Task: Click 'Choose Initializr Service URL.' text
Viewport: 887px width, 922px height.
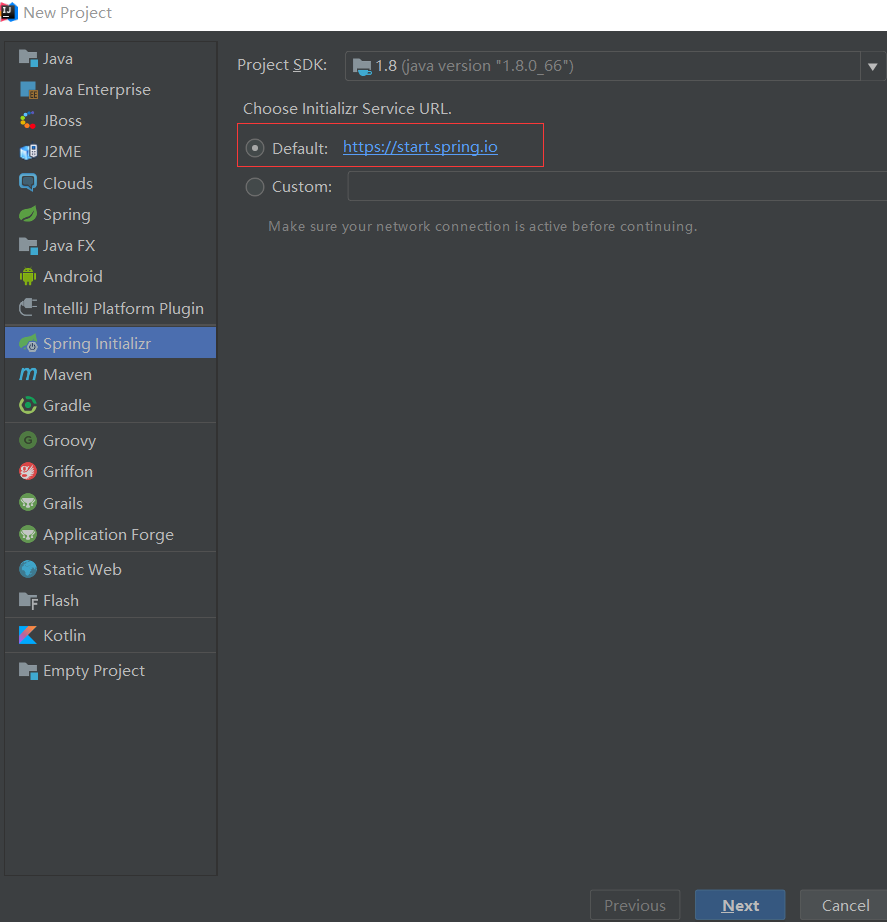Action: tap(347, 109)
